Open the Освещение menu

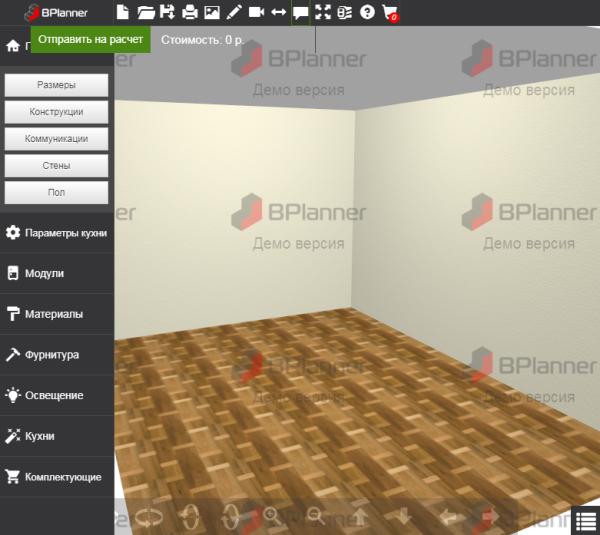[x=57, y=395]
